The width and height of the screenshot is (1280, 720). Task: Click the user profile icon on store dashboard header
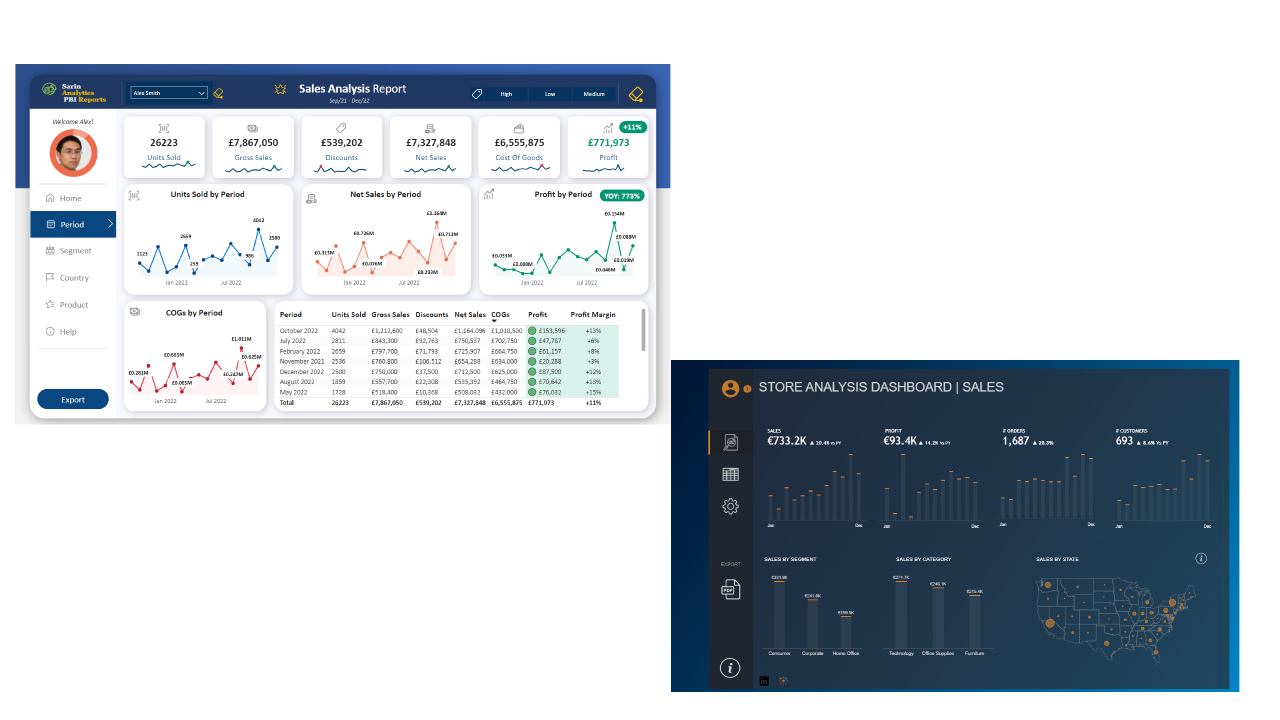(730, 386)
